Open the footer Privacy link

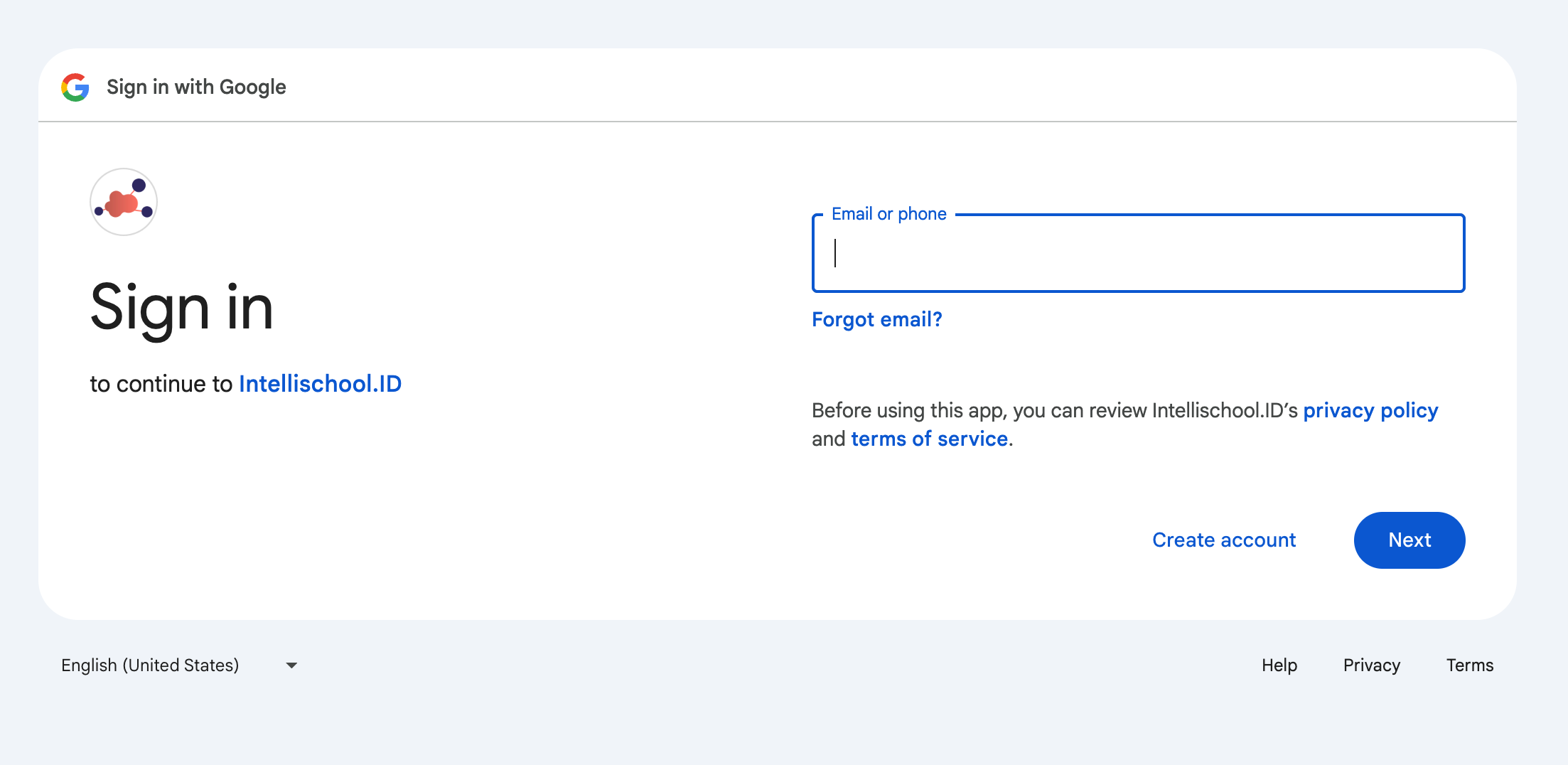click(x=1371, y=665)
